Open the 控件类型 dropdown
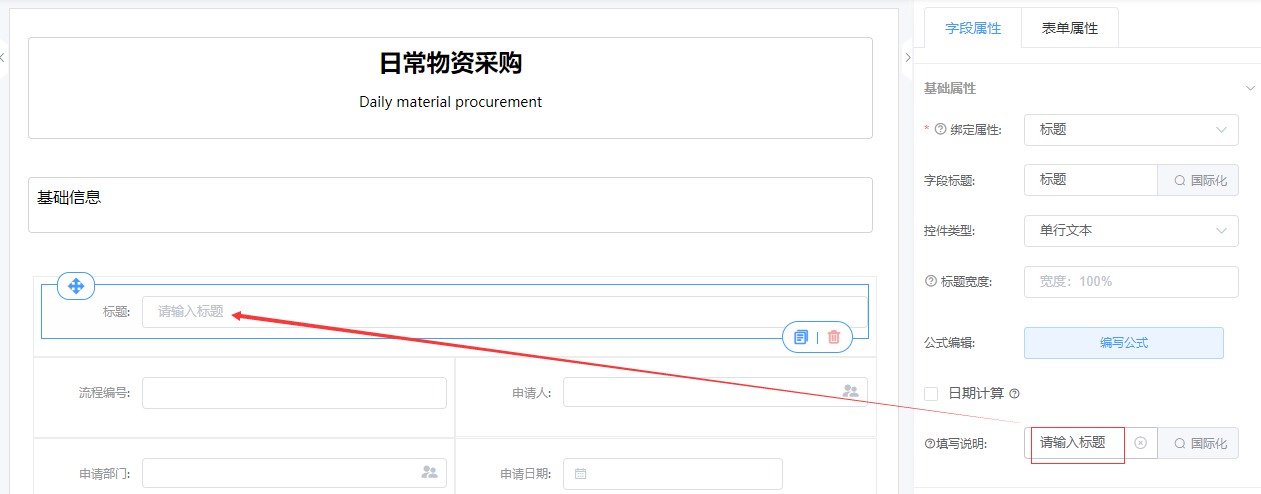1261x494 pixels. click(x=1130, y=231)
